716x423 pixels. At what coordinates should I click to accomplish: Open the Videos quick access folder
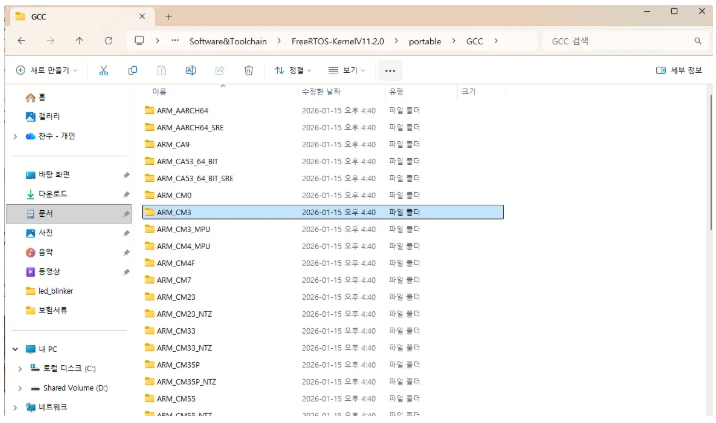click(43, 272)
